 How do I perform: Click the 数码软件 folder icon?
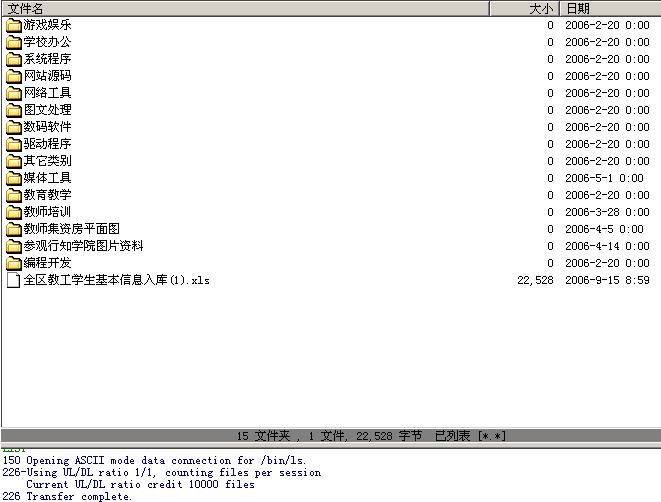click(x=13, y=127)
